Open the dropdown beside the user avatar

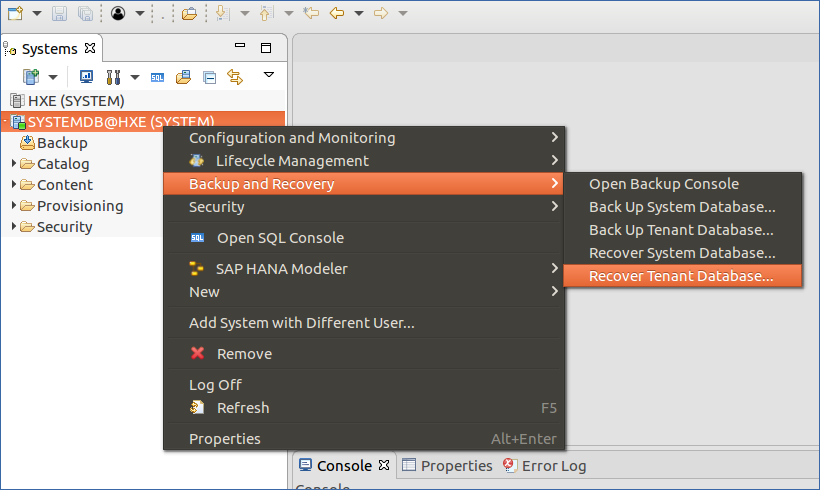[x=140, y=13]
